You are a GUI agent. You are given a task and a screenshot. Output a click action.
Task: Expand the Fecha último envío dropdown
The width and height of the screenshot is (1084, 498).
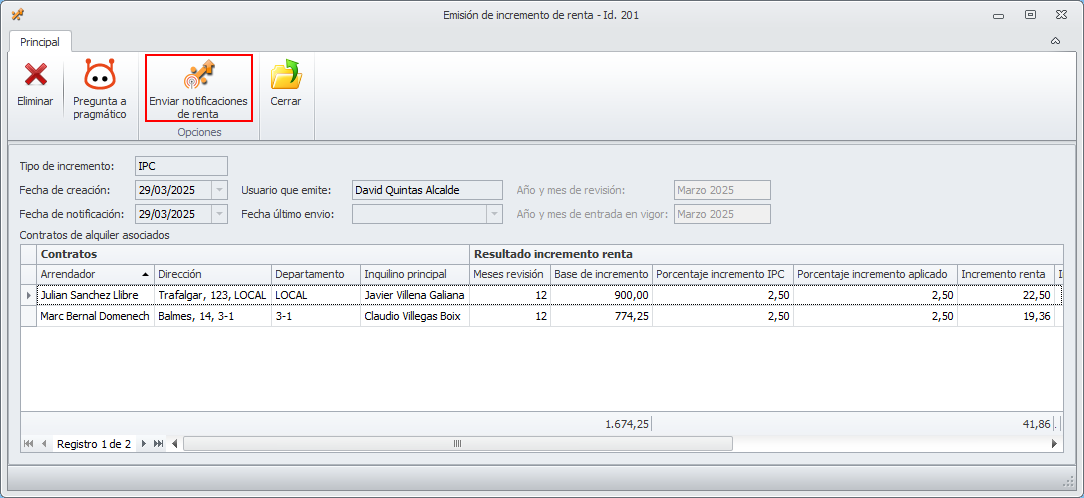pos(493,214)
